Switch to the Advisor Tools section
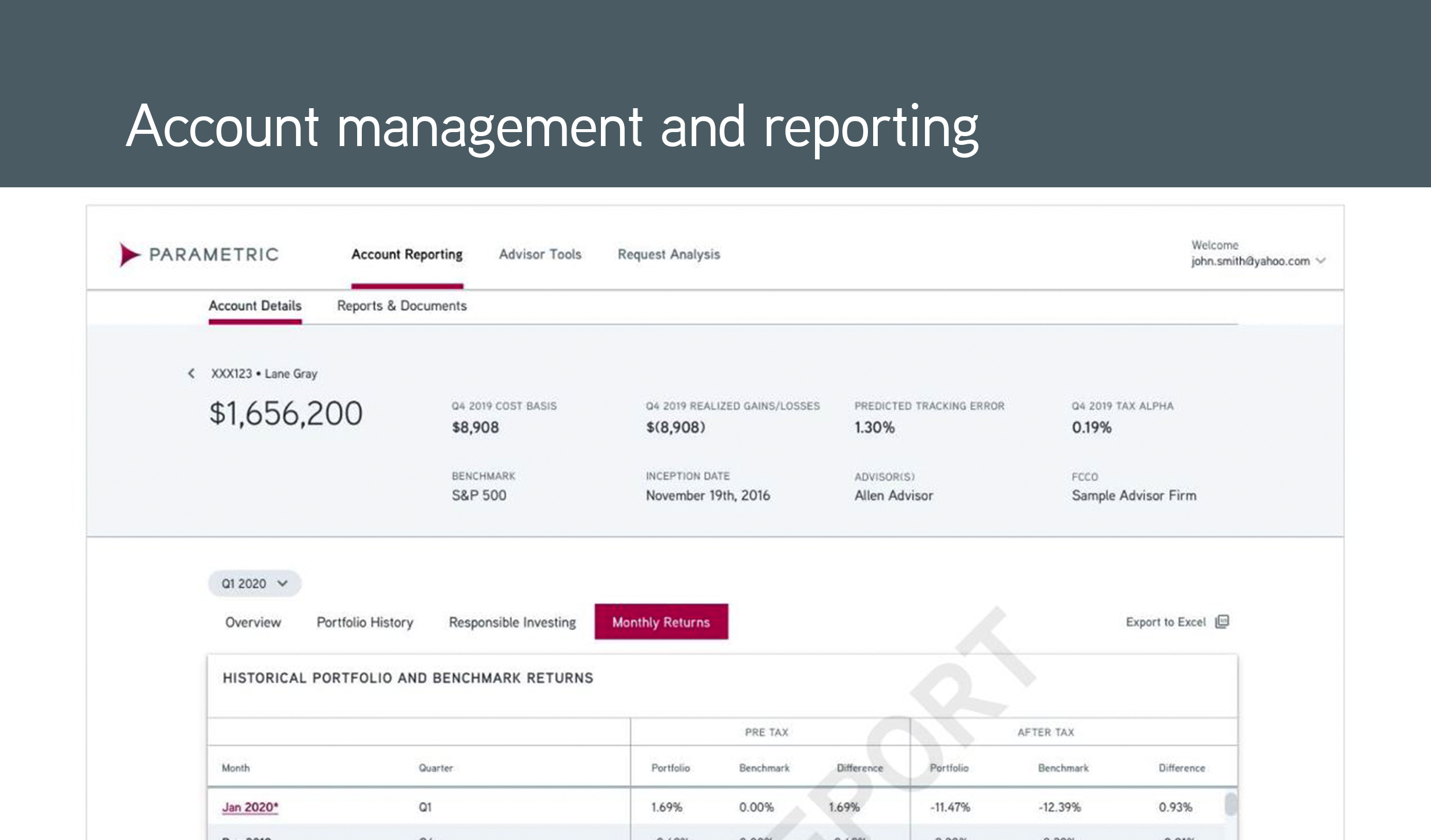Screen dimensions: 1431x840 [x=540, y=254]
